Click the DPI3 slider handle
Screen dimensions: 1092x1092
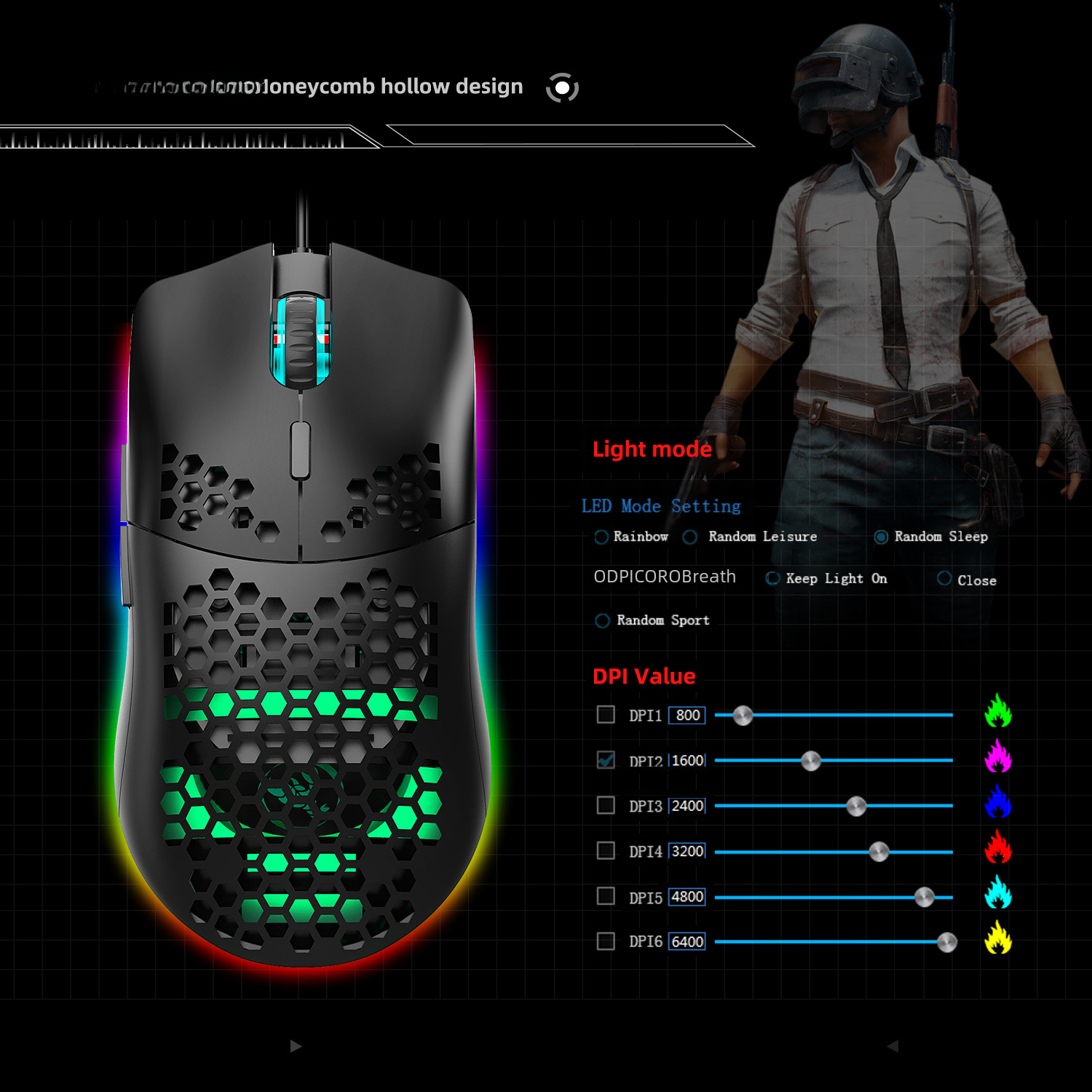pos(856,806)
